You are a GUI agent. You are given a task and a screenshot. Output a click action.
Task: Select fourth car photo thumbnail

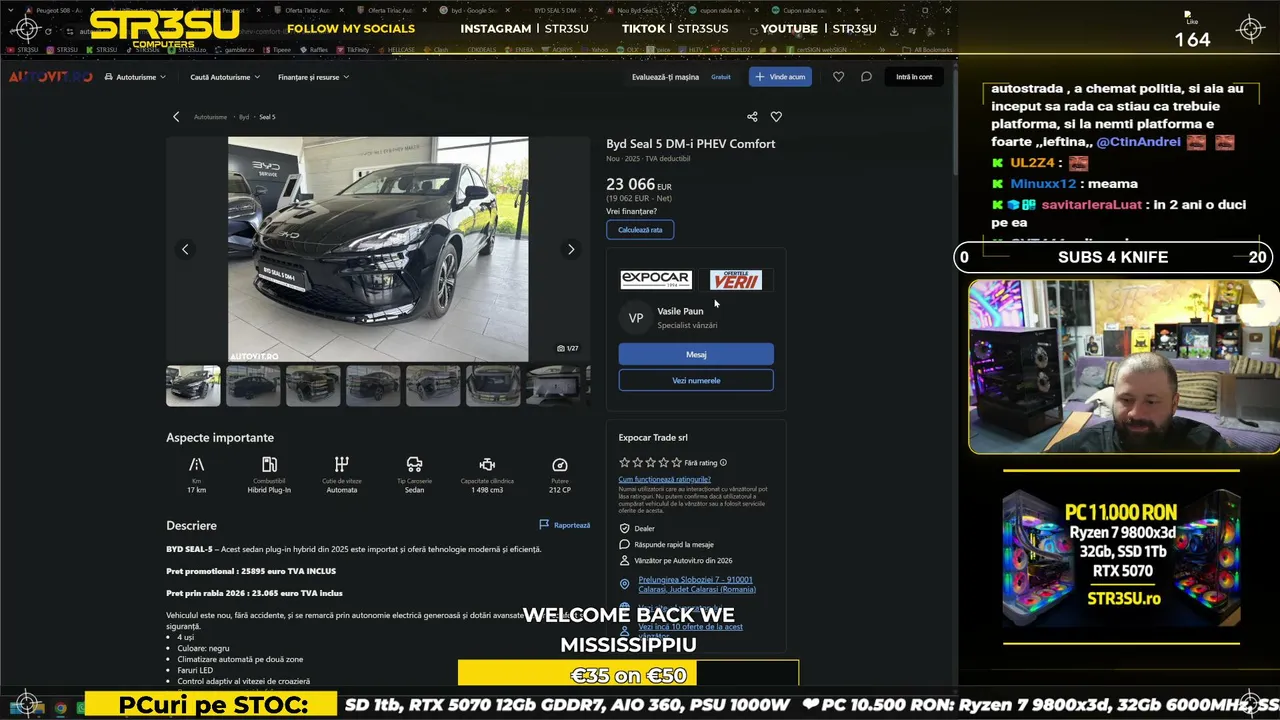point(373,386)
